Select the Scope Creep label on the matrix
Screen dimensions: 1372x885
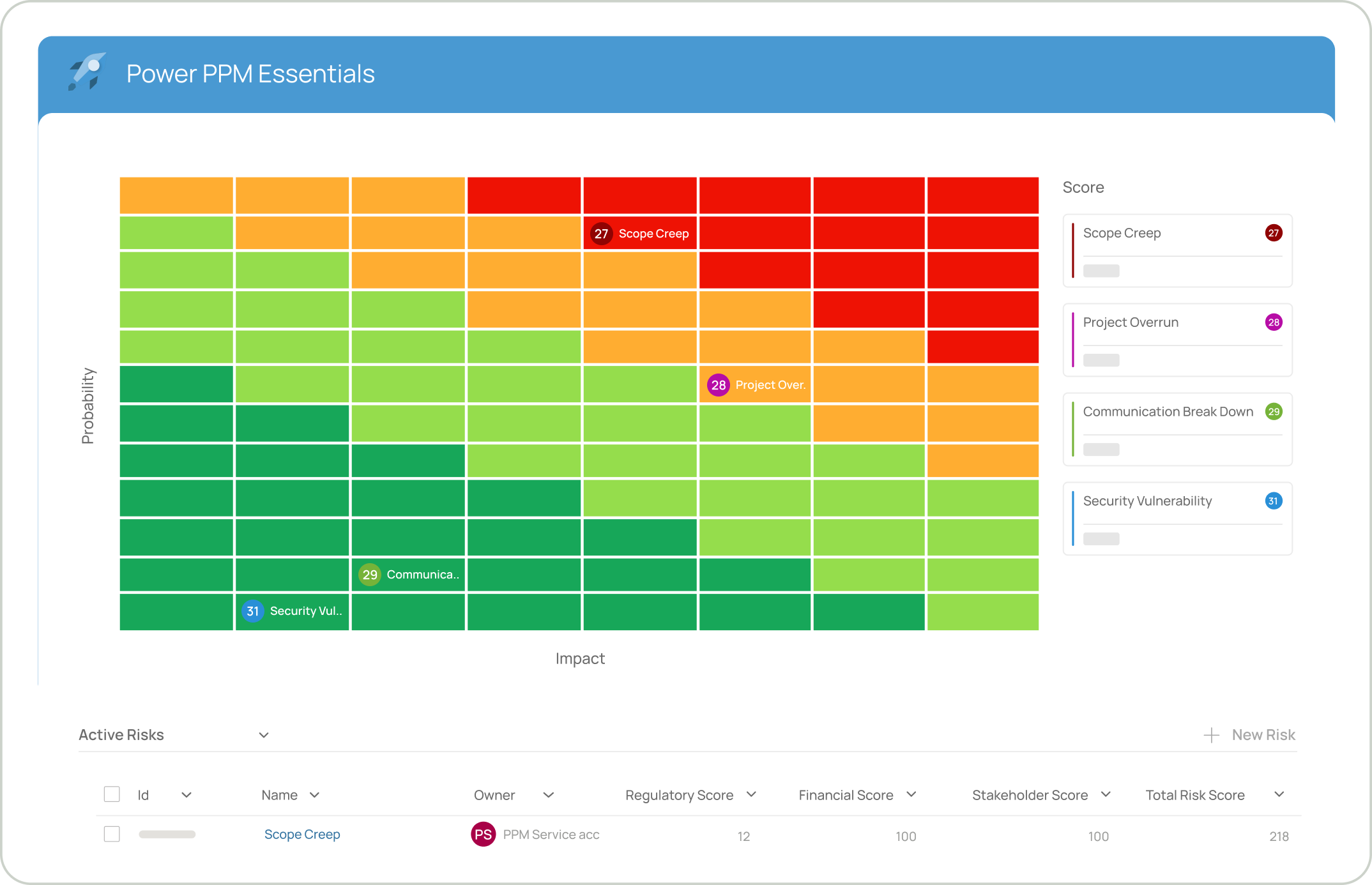[x=653, y=234]
